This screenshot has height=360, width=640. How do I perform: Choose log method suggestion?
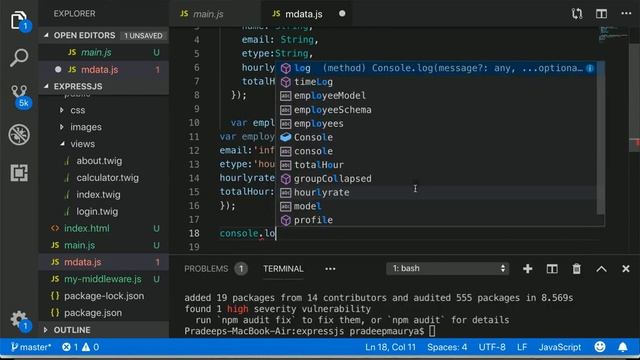[x=437, y=68]
